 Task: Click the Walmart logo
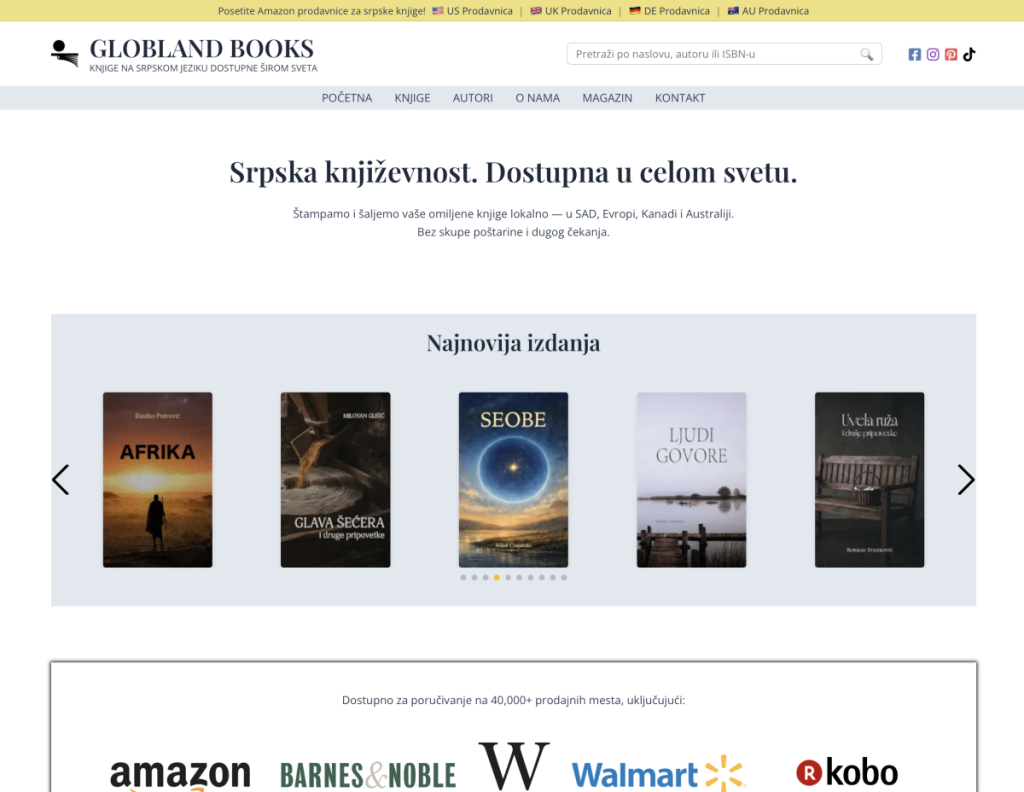[658, 774]
